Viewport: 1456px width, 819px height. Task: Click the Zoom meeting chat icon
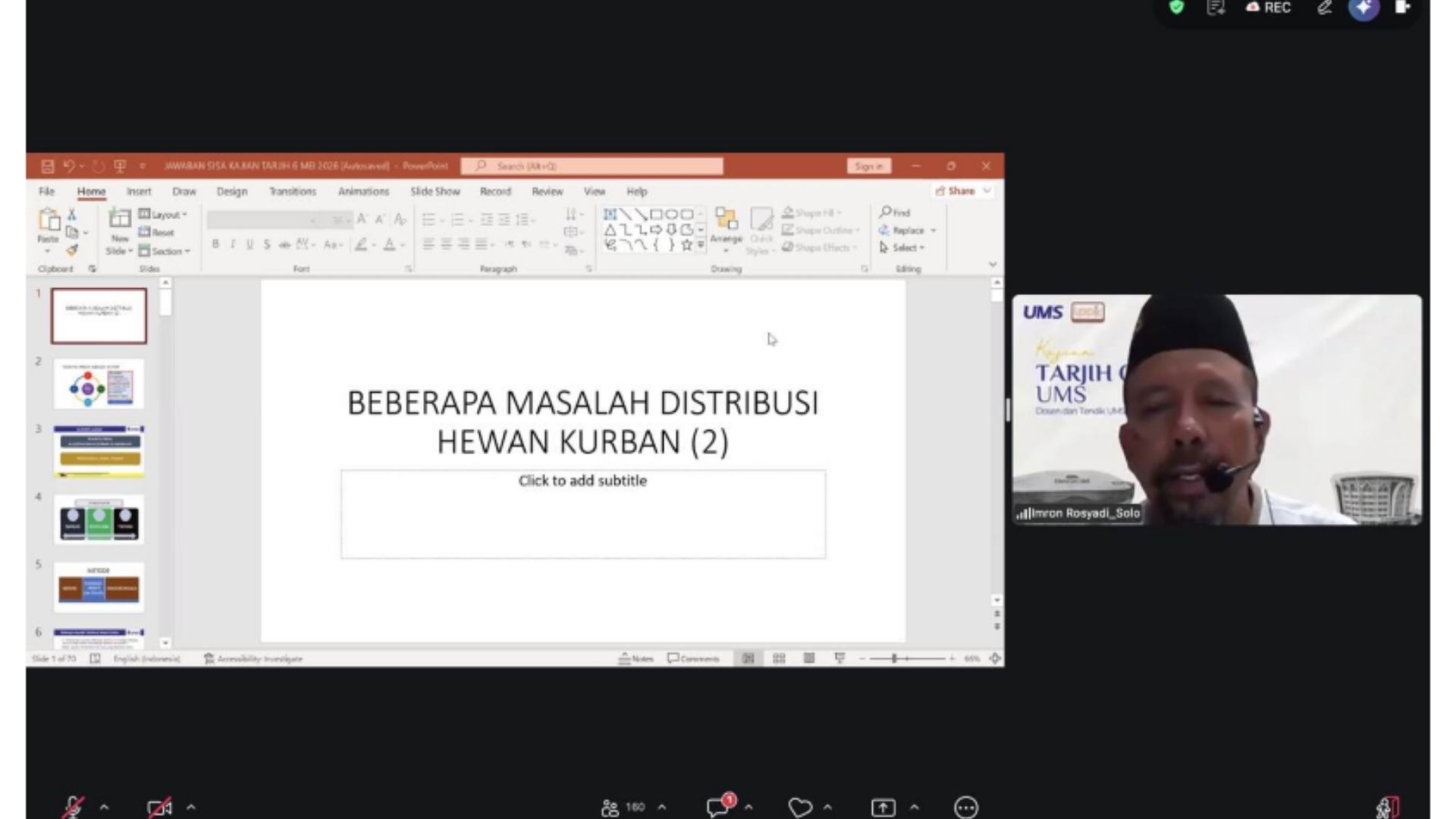pos(717,807)
